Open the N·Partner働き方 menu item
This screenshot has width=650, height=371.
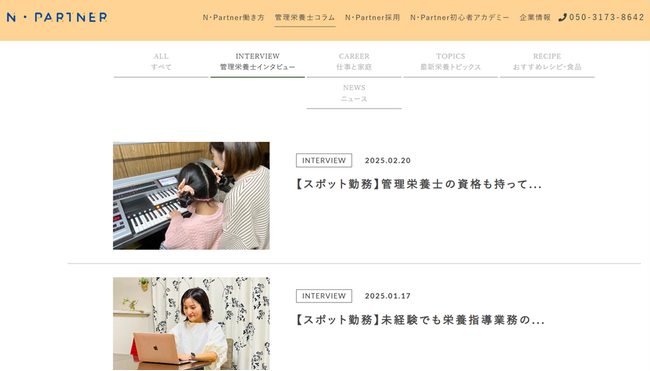coord(233,17)
